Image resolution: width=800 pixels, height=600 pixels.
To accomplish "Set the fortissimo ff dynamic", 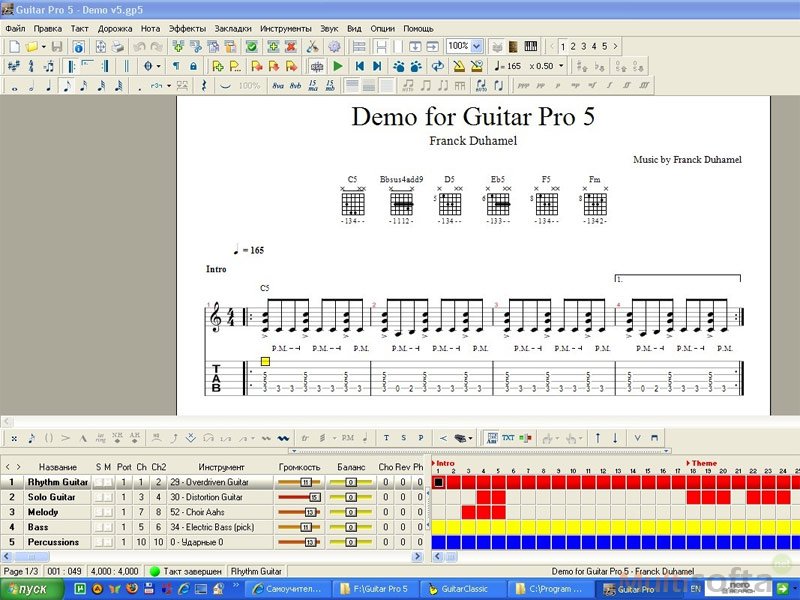I will point(627,86).
